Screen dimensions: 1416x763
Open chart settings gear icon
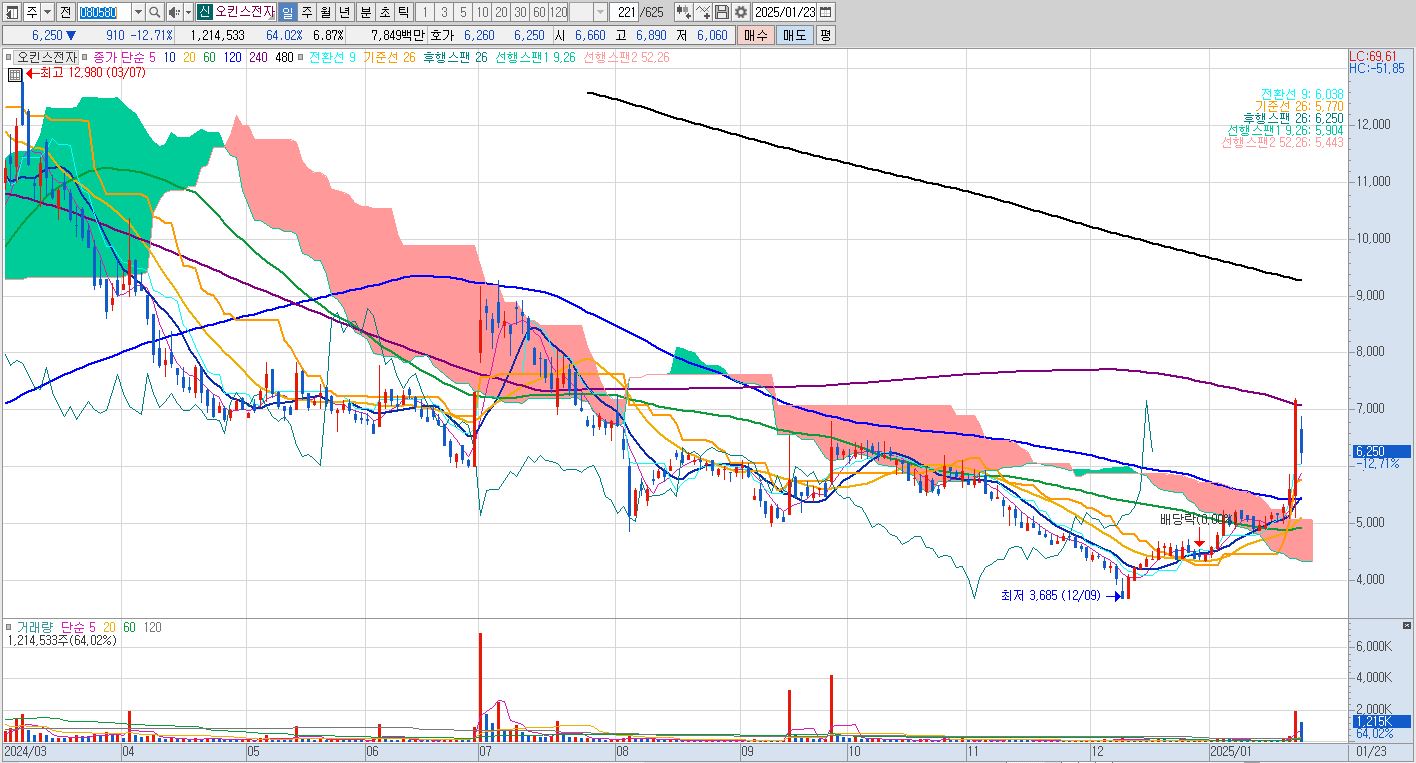click(741, 12)
